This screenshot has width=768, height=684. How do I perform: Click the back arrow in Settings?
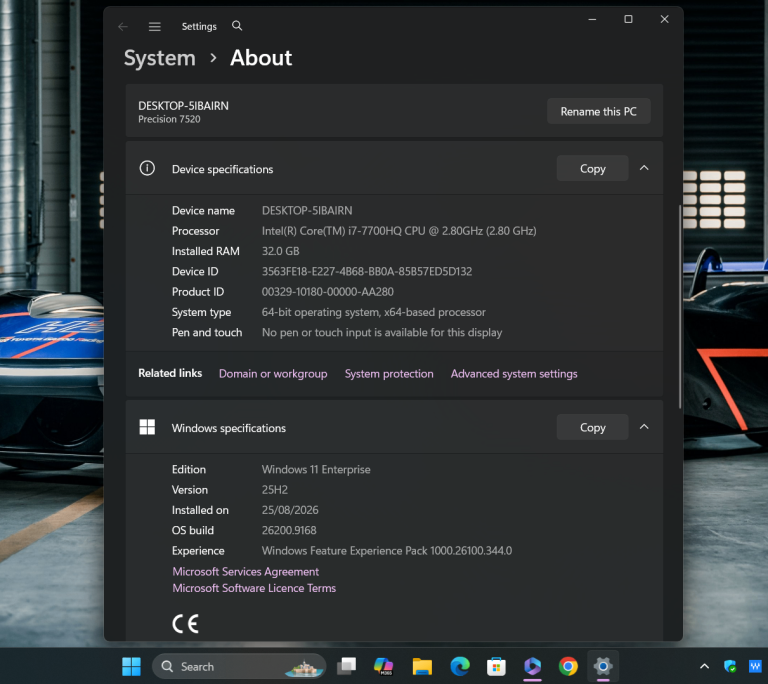pos(123,26)
